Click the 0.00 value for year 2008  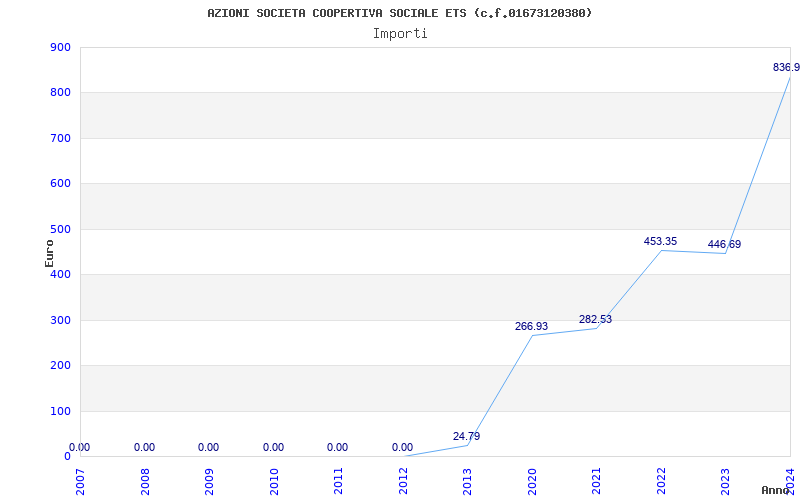(x=144, y=447)
